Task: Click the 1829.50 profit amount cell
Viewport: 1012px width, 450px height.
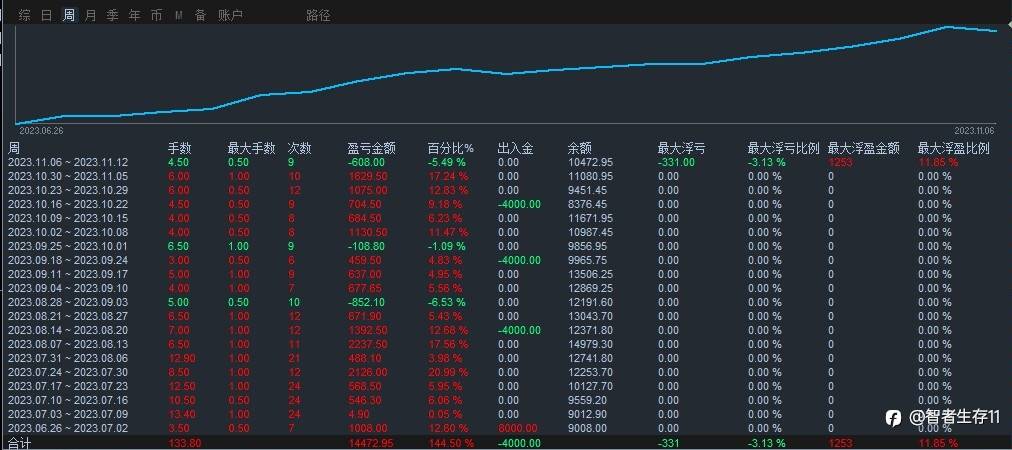Action: pyautogui.click(x=367, y=176)
